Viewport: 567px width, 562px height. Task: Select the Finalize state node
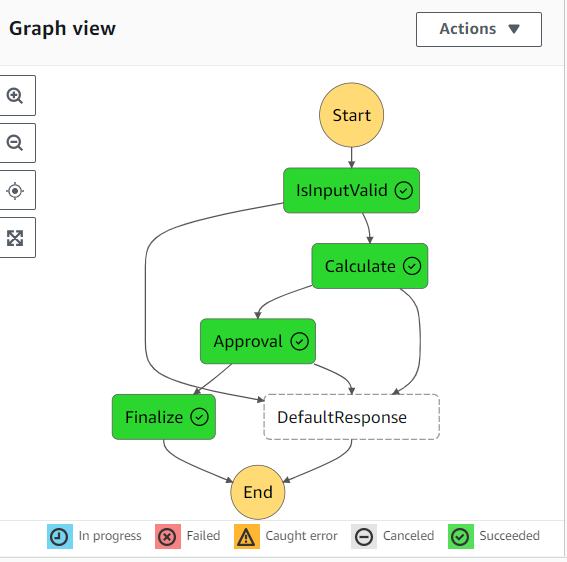[164, 417]
